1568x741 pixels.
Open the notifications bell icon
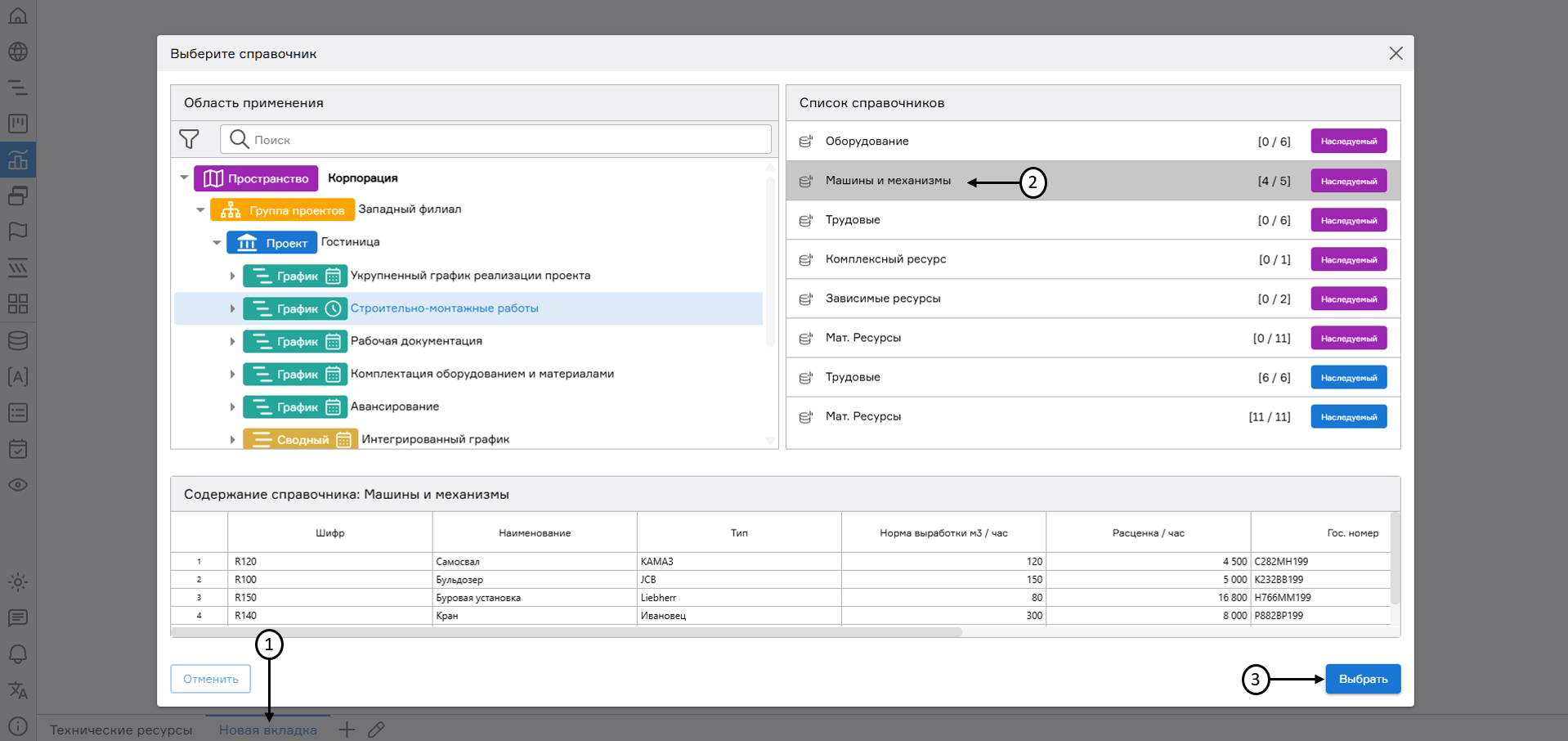tap(18, 654)
